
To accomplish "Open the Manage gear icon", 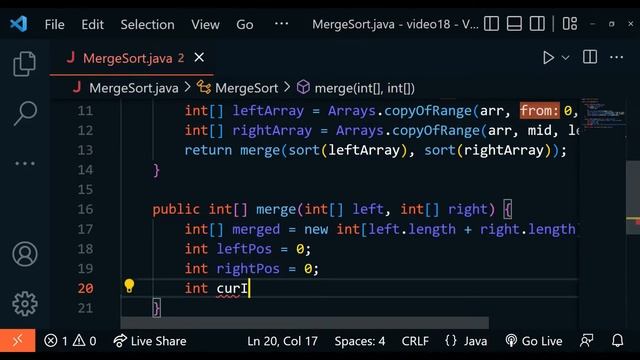I will click(x=24, y=304).
